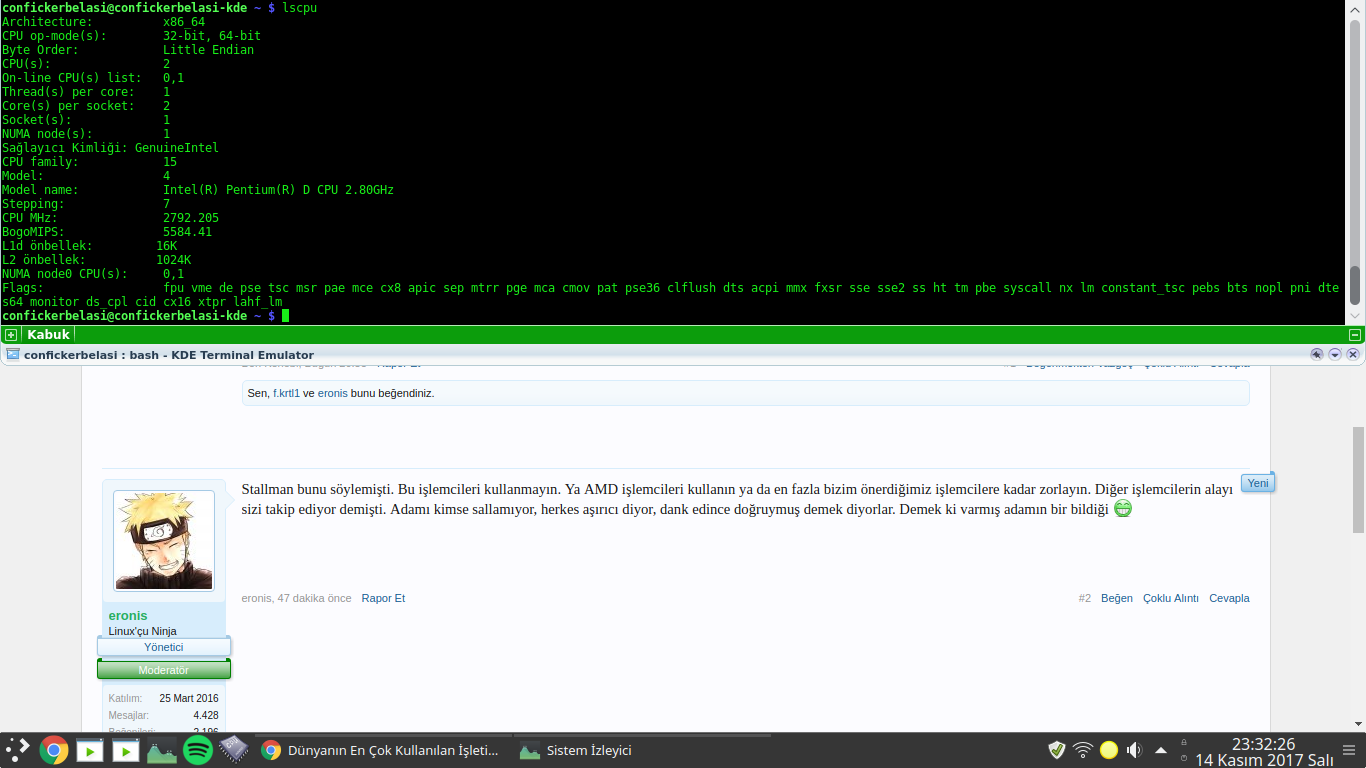Screen dimensions: 1366x768
Task: Click the Yeni marker on the post
Action: [1258, 483]
